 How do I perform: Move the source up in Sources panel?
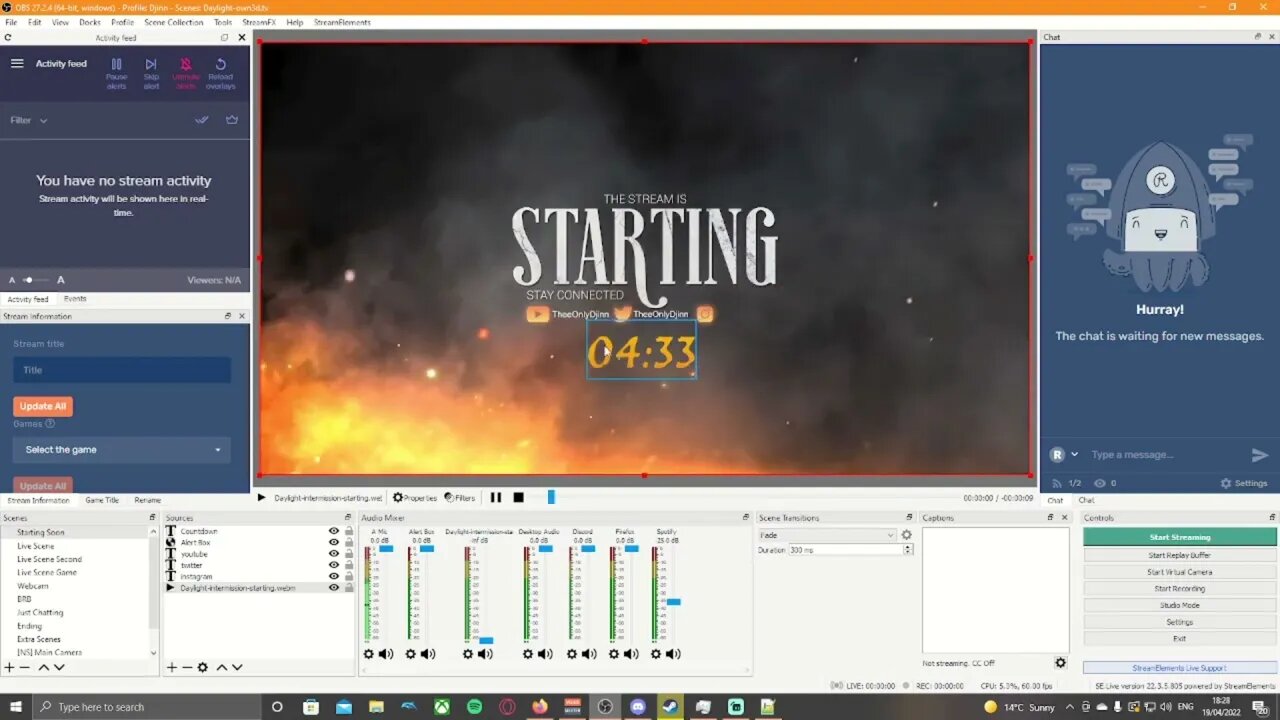click(x=222, y=667)
